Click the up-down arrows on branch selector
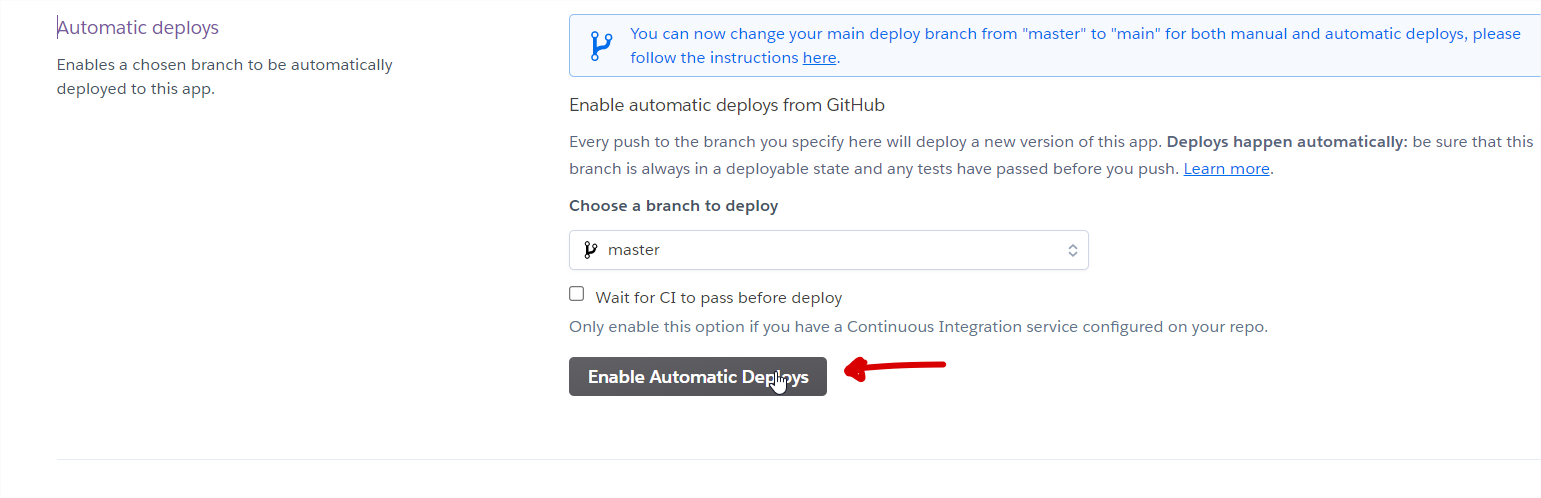 (1072, 250)
